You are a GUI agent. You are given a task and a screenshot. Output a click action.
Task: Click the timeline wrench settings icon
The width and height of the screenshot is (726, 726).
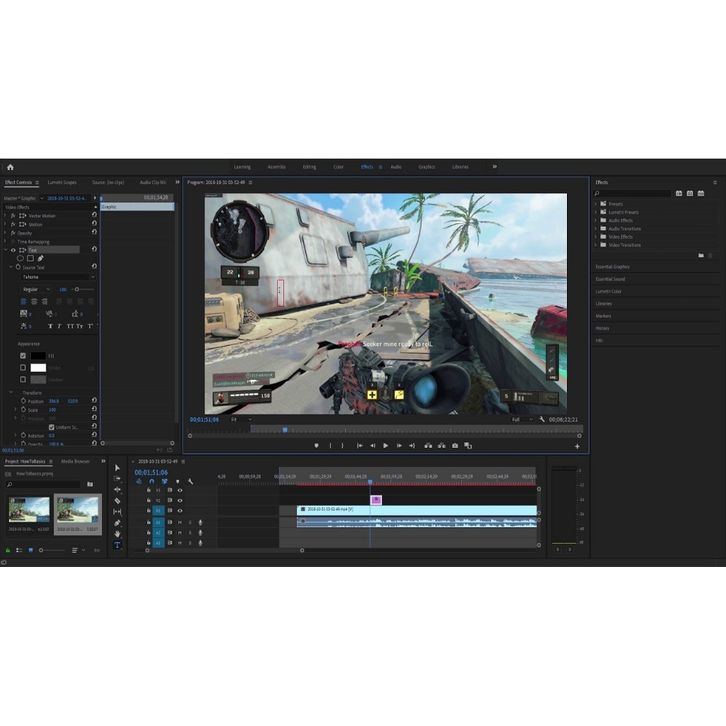coord(190,481)
